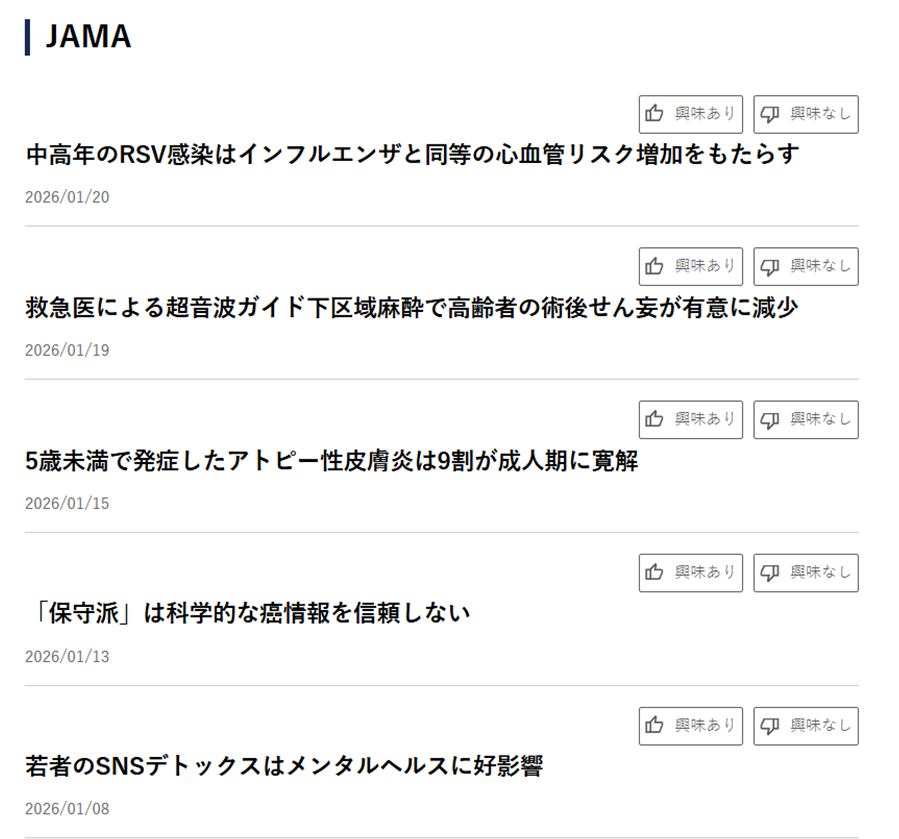
Task: Click thumbs-down icon for アトピー性皮膚炎 article
Action: pyautogui.click(x=770, y=419)
